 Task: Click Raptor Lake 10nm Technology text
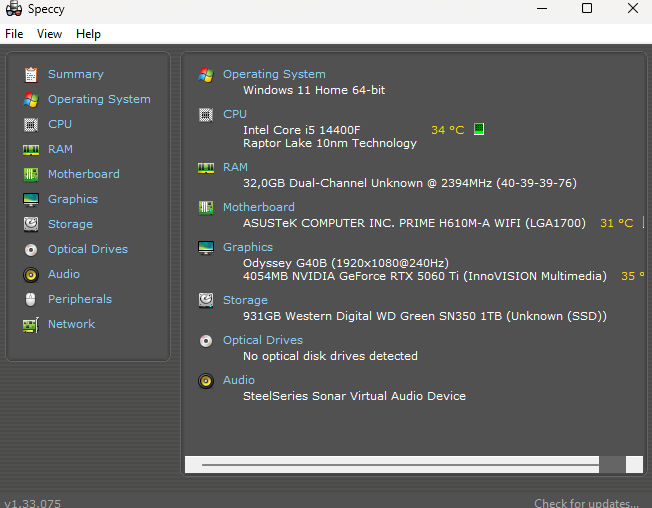(330, 143)
